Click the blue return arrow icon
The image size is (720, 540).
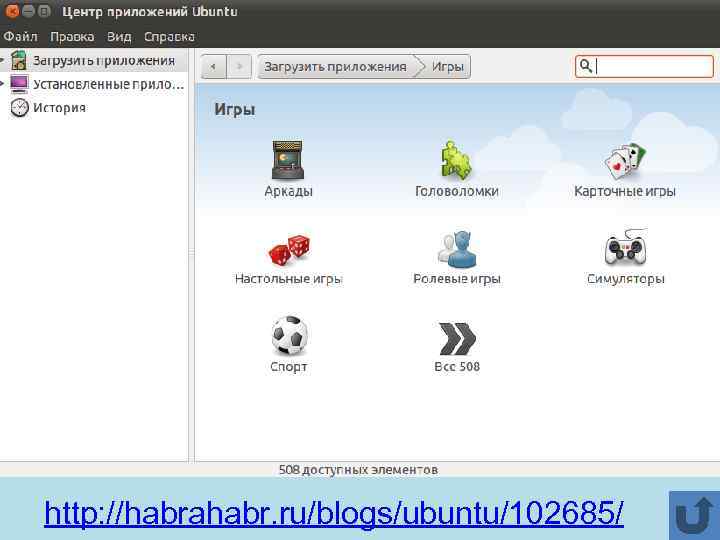pos(694,516)
